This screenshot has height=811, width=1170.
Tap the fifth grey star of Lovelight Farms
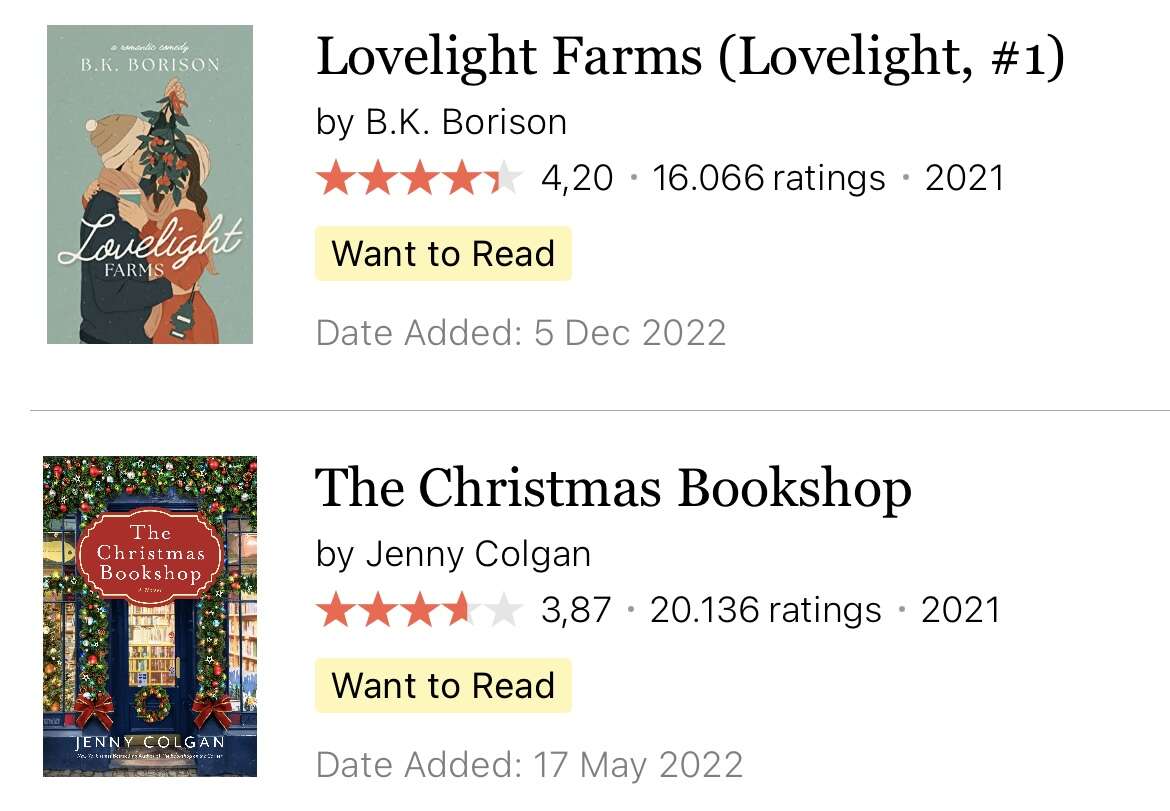click(x=505, y=178)
